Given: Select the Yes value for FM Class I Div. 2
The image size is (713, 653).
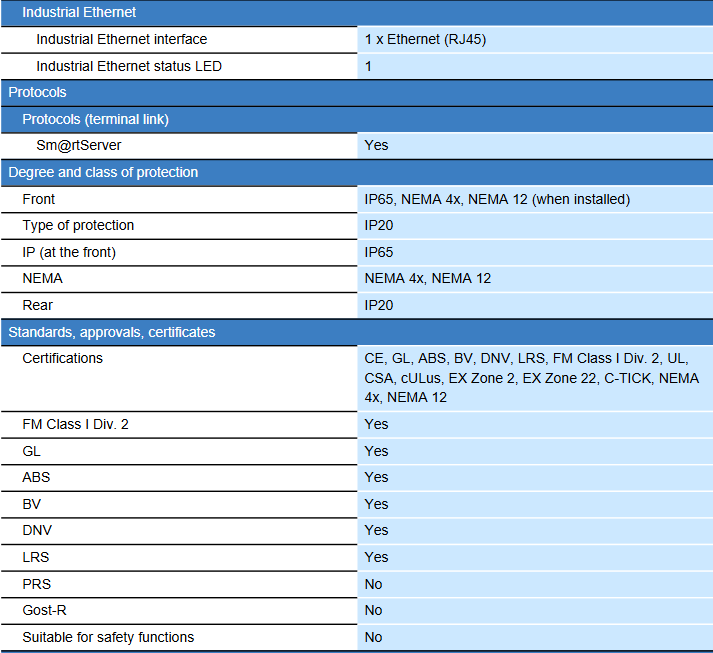Looking at the screenshot, I should pos(377,424).
